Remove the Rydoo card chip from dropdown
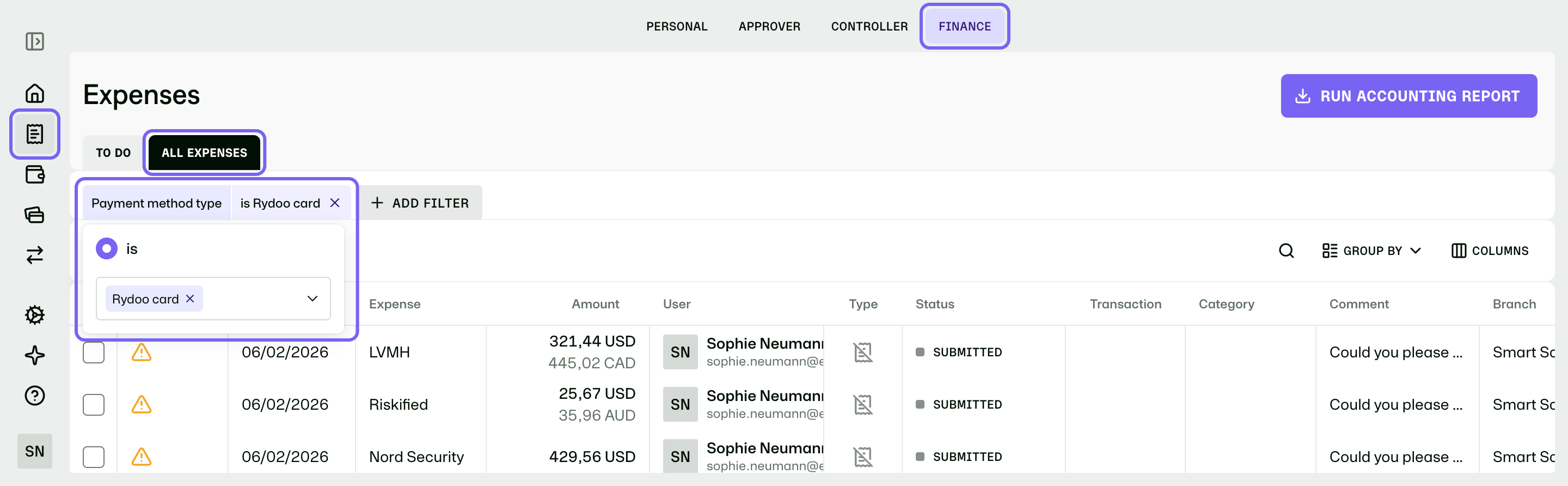 tap(190, 299)
